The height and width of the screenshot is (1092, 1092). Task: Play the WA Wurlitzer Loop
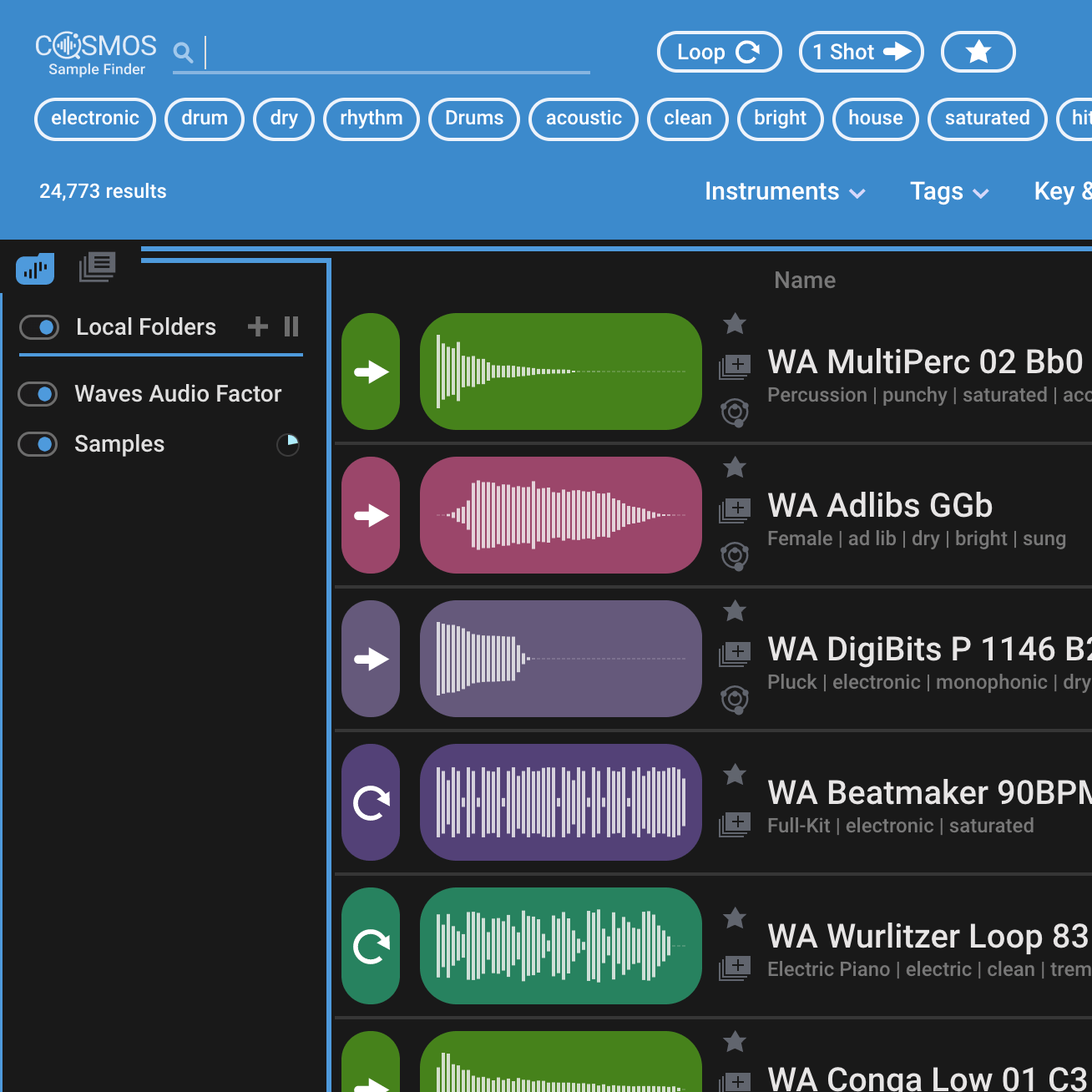[371, 946]
